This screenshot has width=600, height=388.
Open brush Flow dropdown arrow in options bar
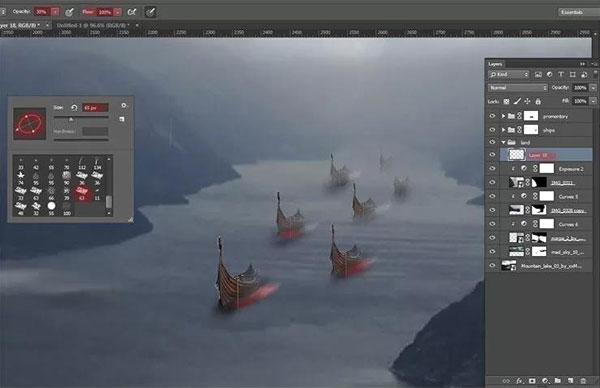[x=117, y=12]
